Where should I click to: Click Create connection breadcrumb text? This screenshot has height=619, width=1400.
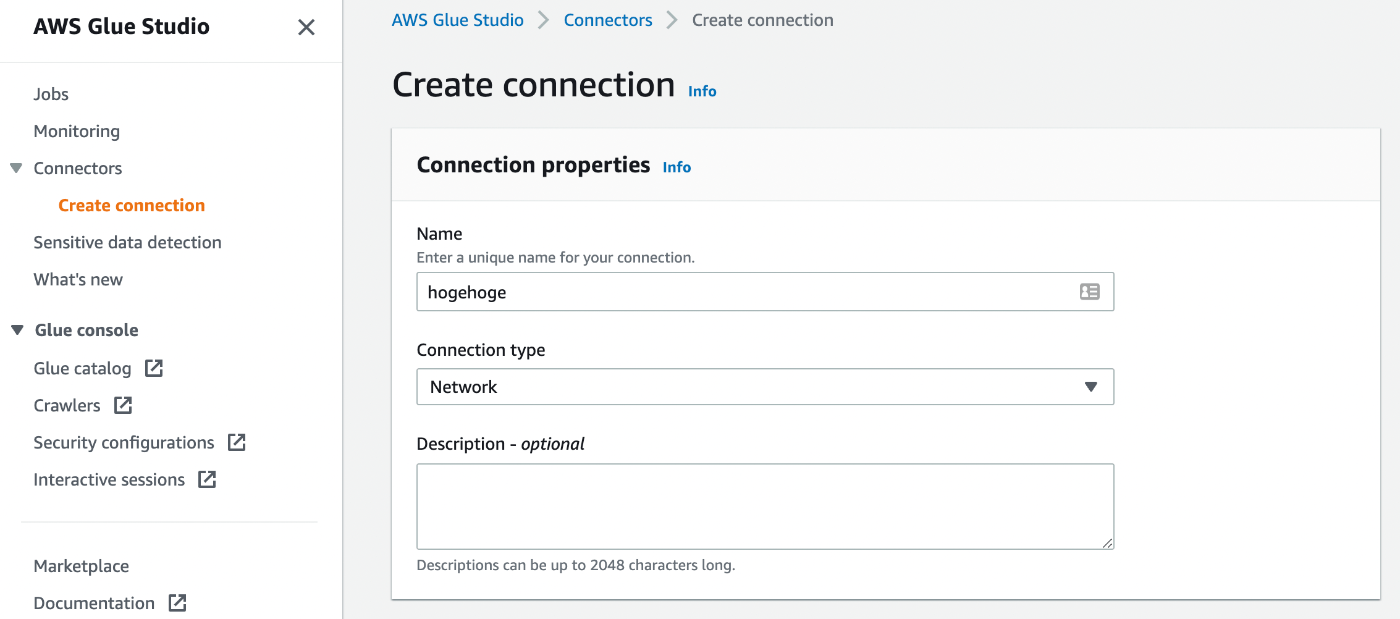(x=763, y=20)
